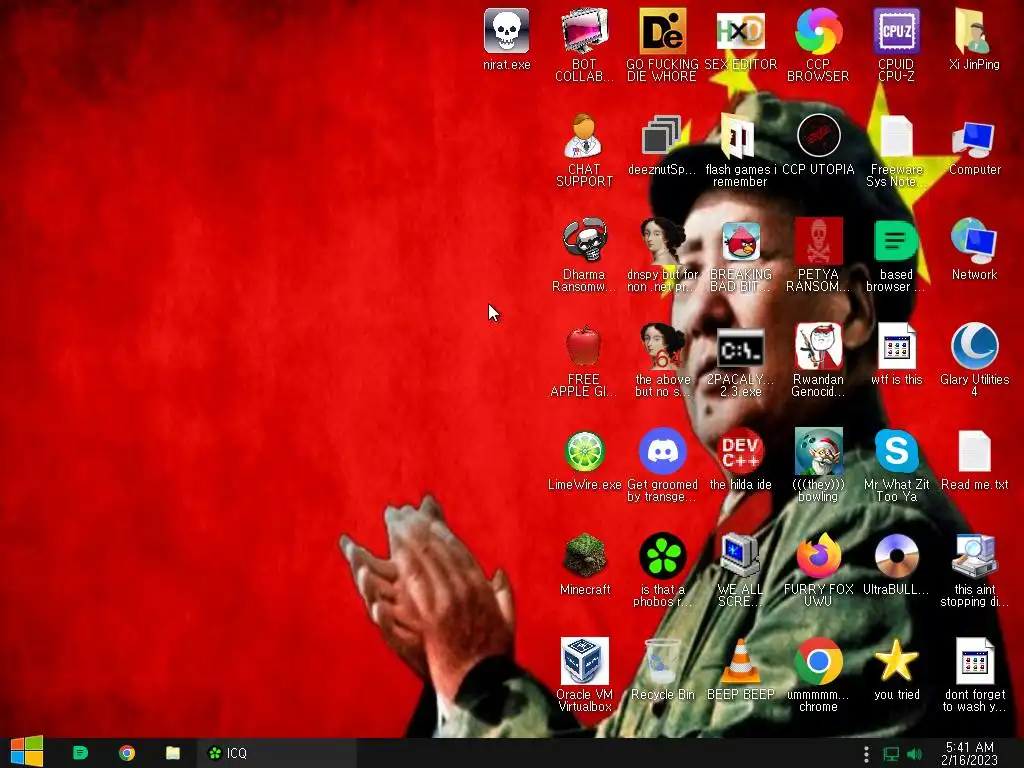Open the CHAT SUPPORT shortcut
Image resolution: width=1024 pixels, height=768 pixels.
point(584,136)
